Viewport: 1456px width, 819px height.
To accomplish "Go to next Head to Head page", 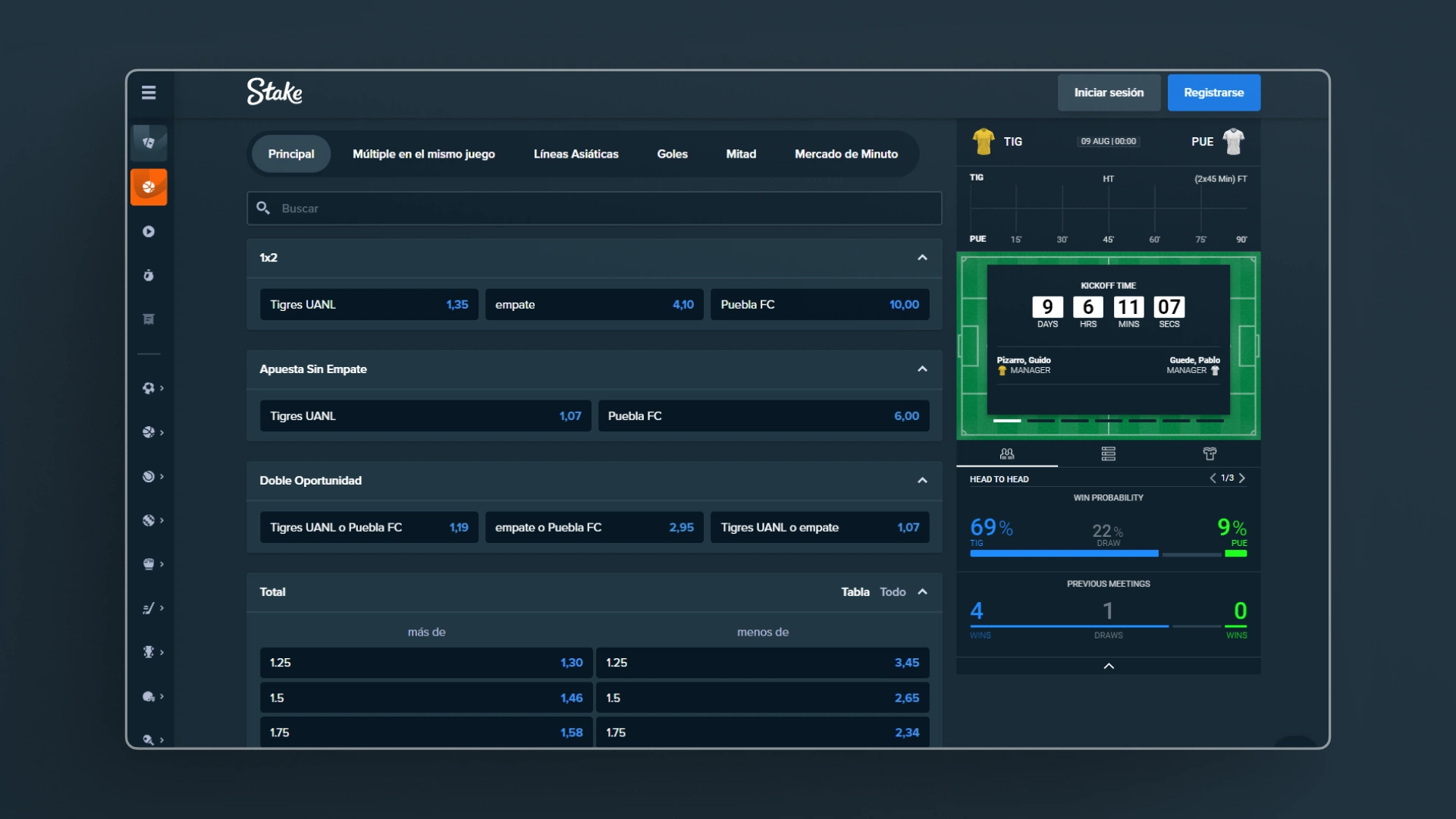I will (1242, 478).
